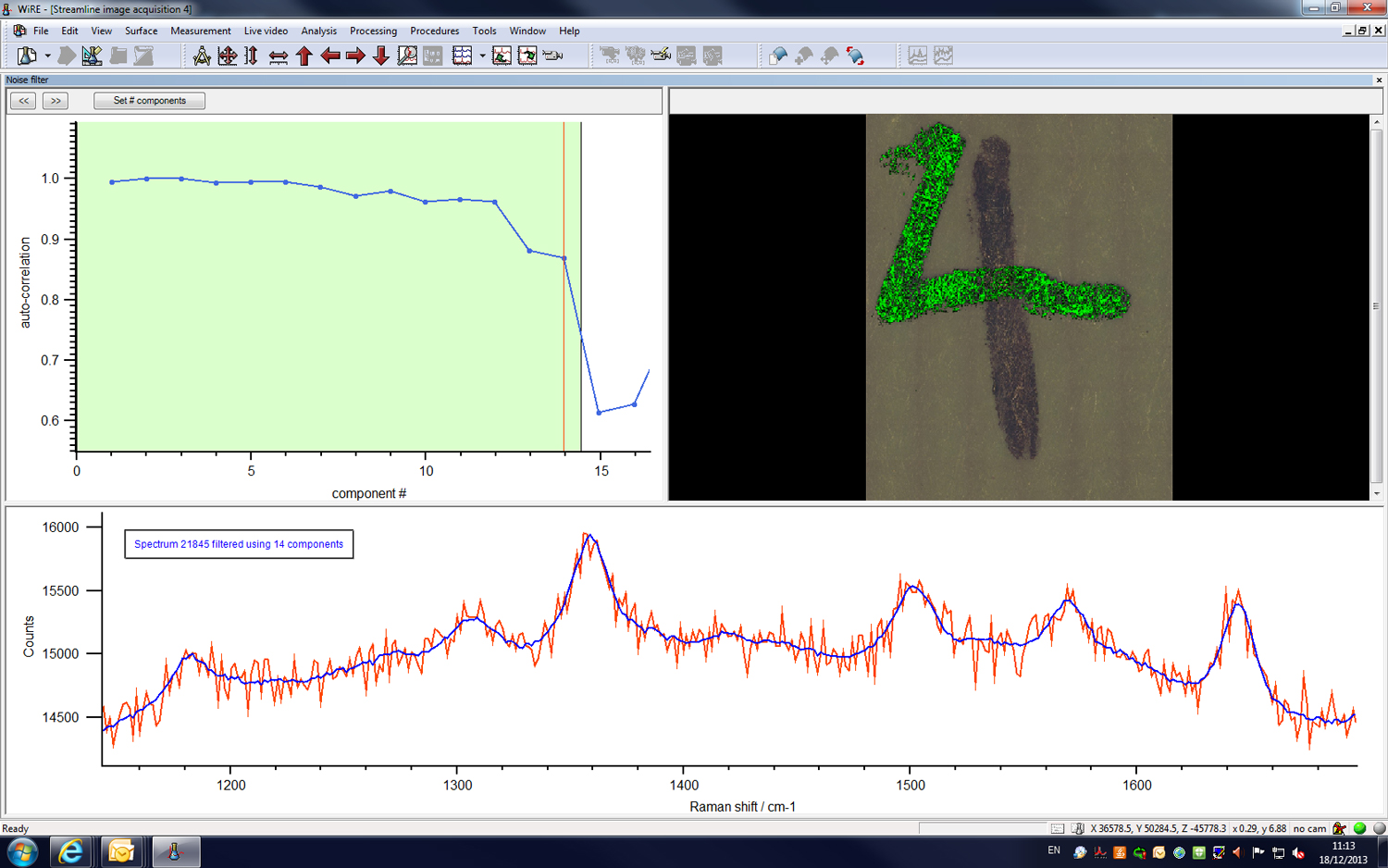Open the Analysis menu
Screen dimensions: 1388x868
click(318, 31)
